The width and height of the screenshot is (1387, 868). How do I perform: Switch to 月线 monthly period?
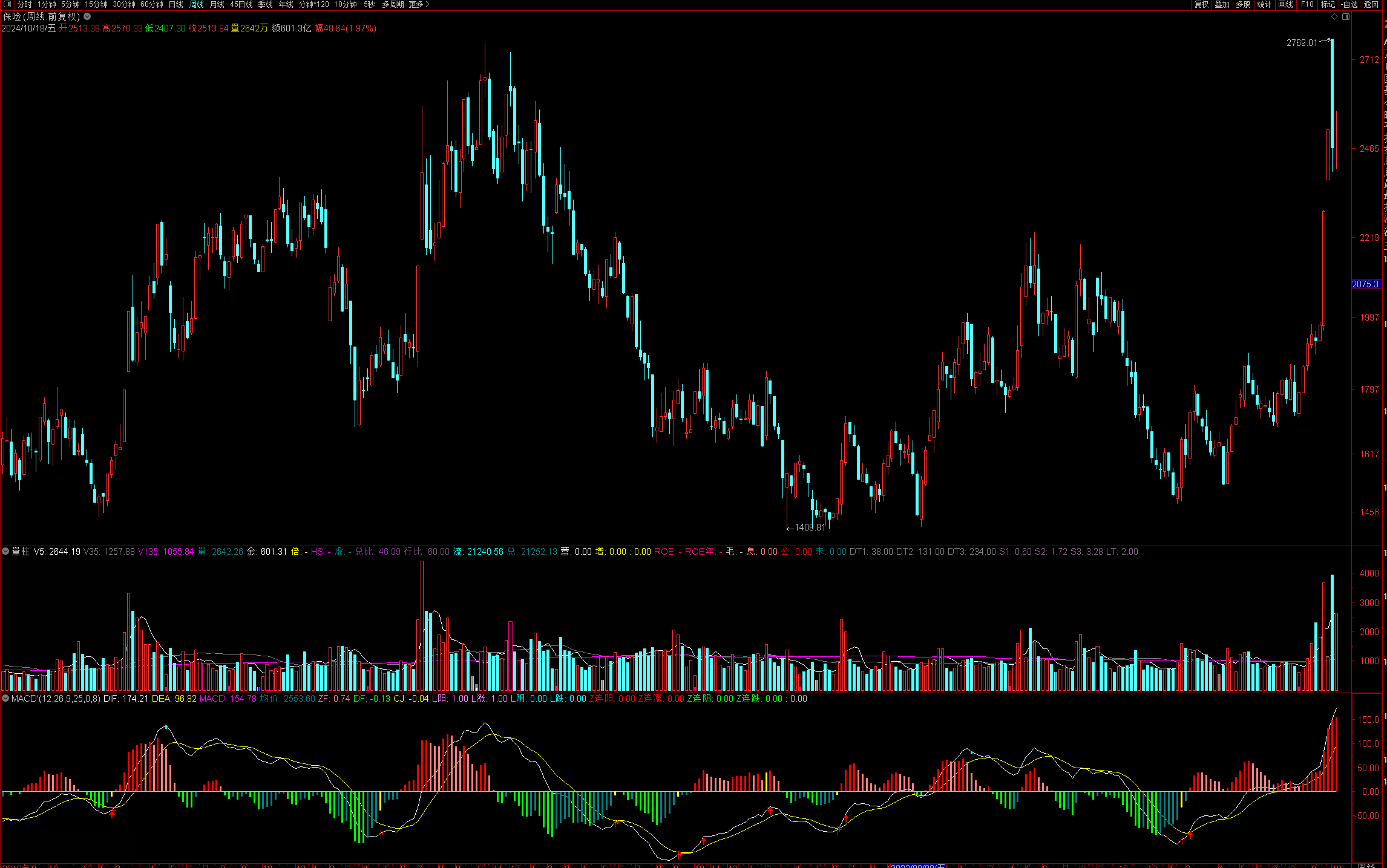point(217,4)
